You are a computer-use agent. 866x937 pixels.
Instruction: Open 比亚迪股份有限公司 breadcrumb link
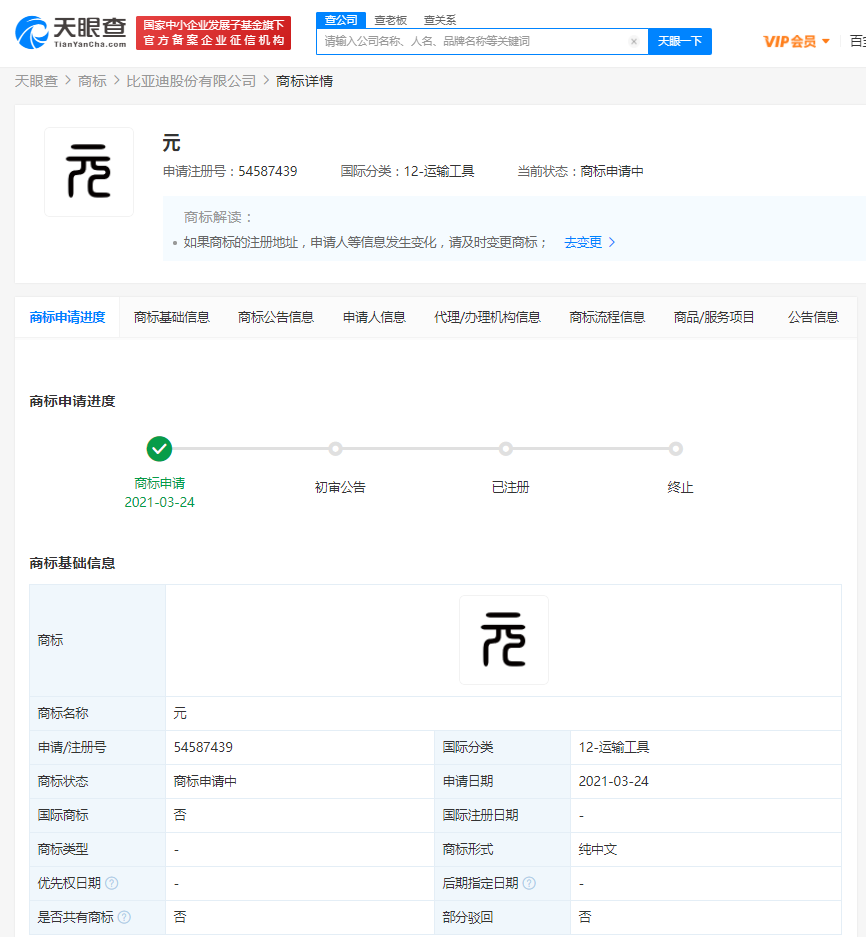click(x=191, y=81)
